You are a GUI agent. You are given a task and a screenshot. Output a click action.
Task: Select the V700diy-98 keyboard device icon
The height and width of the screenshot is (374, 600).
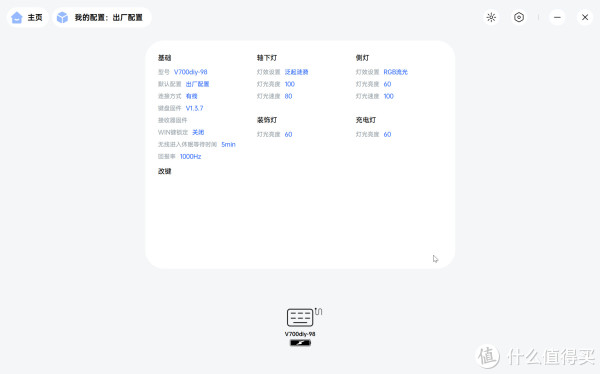[x=300, y=317]
